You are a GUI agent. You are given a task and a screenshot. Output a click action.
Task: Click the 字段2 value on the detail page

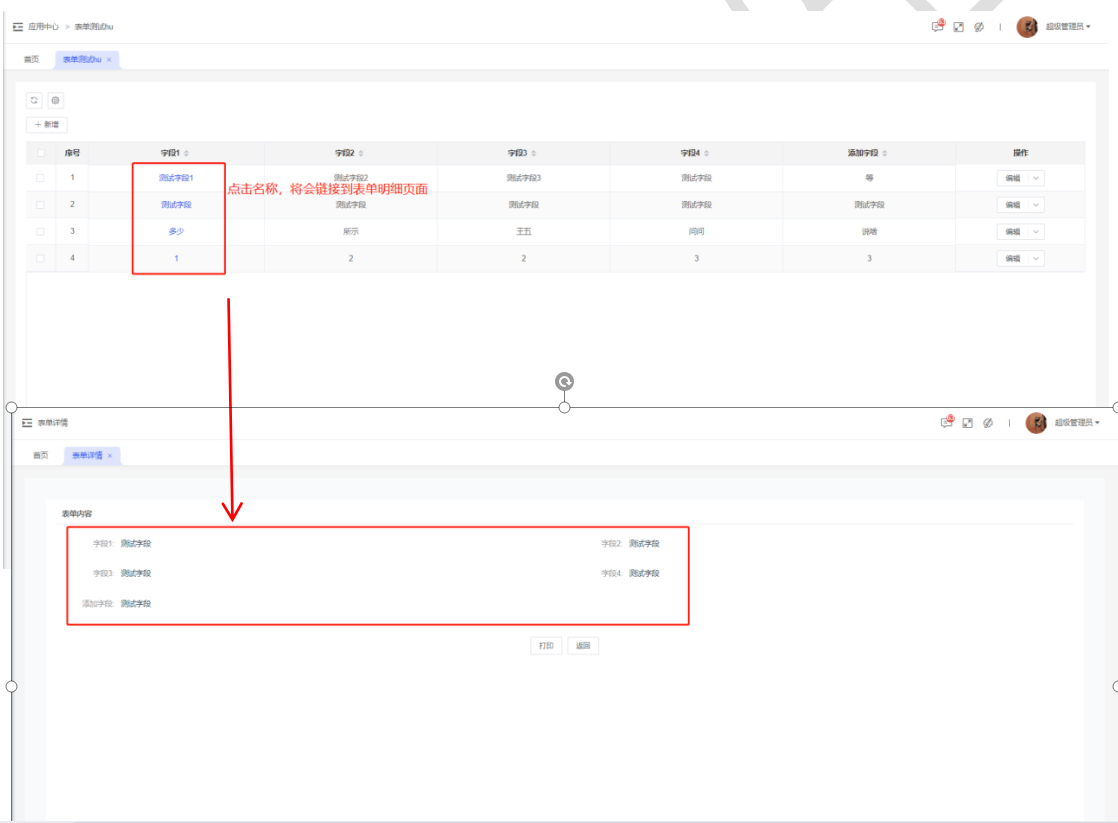645,544
